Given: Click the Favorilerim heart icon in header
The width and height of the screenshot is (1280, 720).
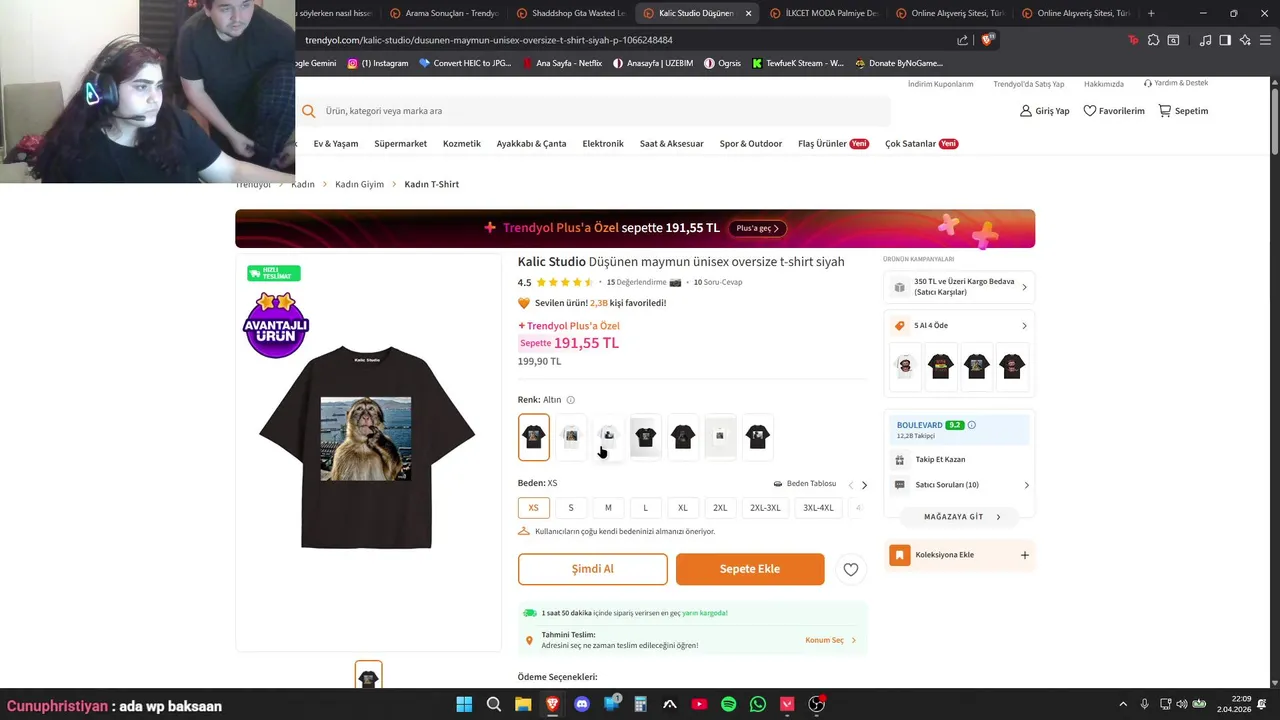Looking at the screenshot, I should [1090, 111].
